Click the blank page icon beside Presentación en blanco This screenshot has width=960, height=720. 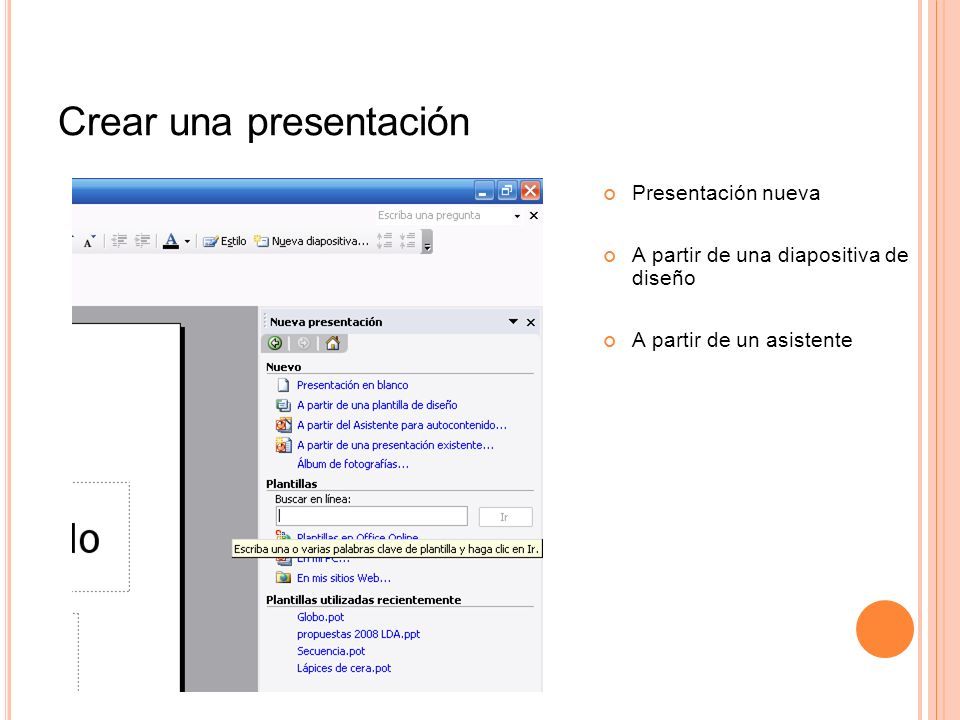tap(283, 385)
